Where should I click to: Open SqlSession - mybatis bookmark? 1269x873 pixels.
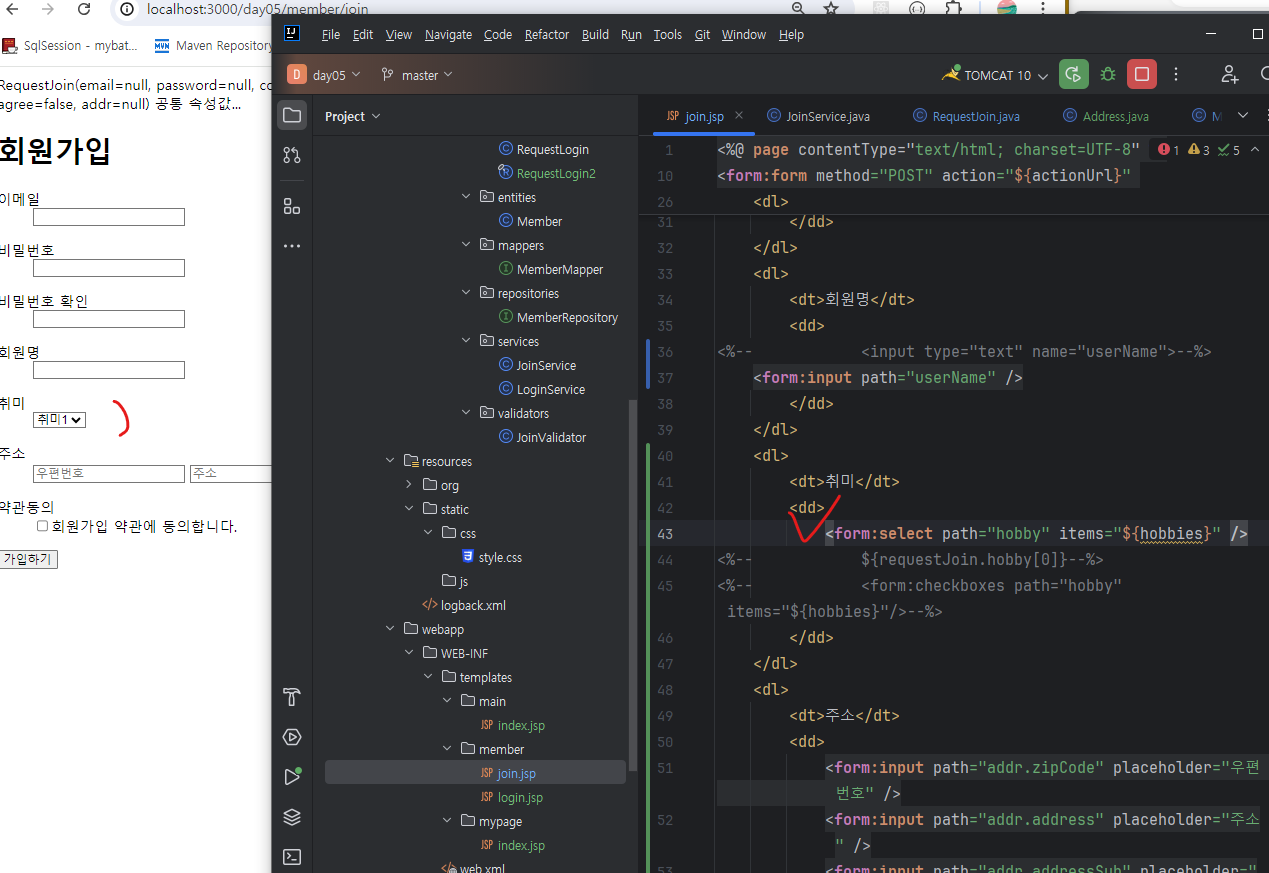coord(70,45)
